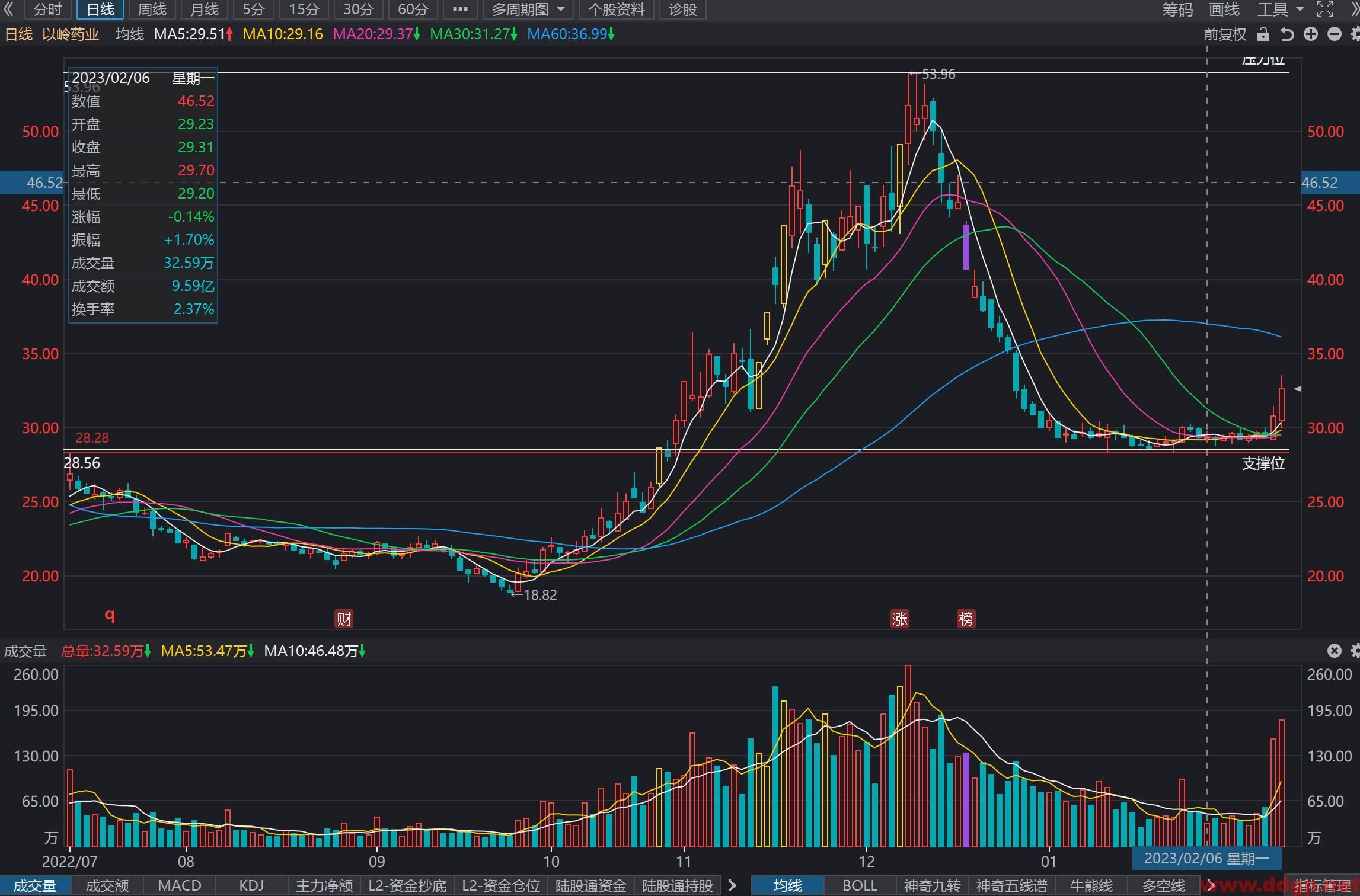Click the left double-chevron back icon
1360x896 pixels.
pyautogui.click(x=9, y=9)
